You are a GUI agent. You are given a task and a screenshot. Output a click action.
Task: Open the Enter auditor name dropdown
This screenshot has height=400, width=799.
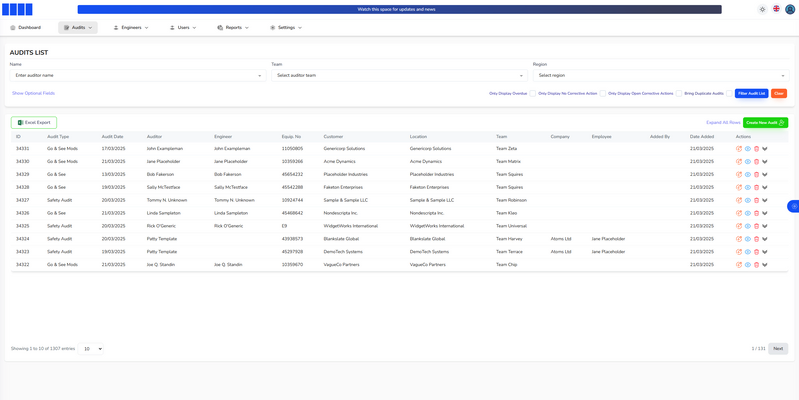(138, 75)
